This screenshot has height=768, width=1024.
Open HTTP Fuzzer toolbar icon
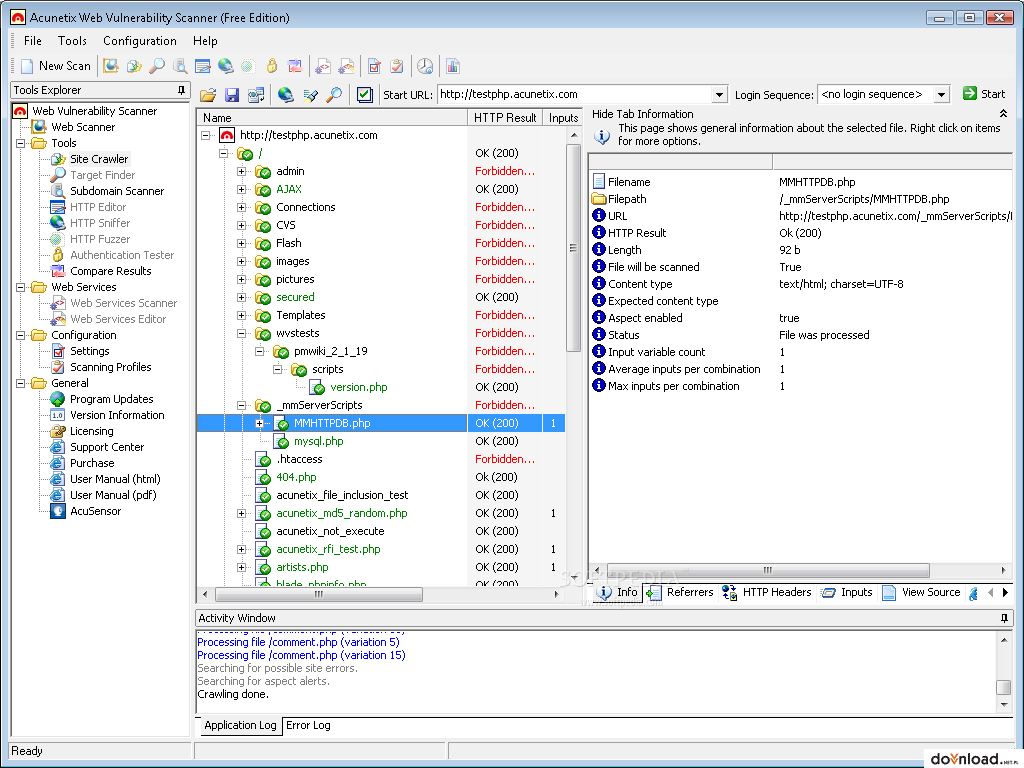(248, 66)
